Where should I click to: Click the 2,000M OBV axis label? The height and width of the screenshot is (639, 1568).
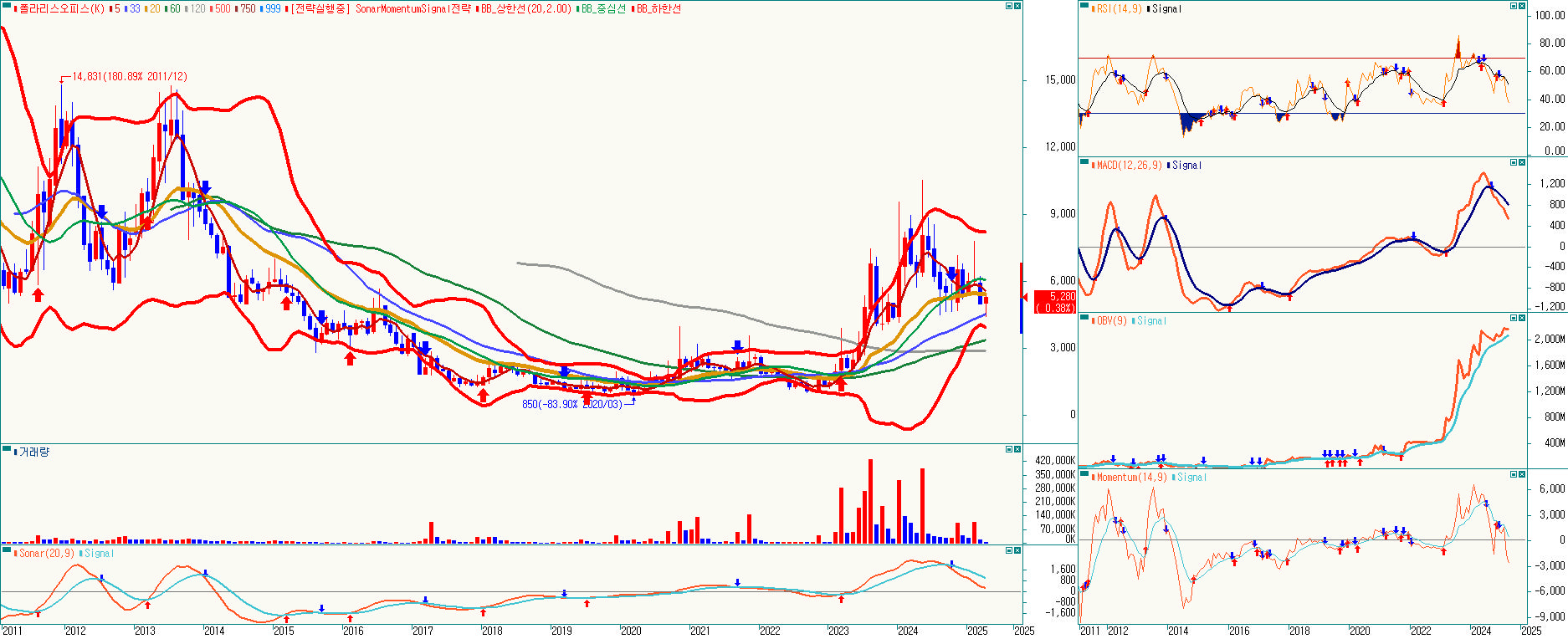point(1550,339)
